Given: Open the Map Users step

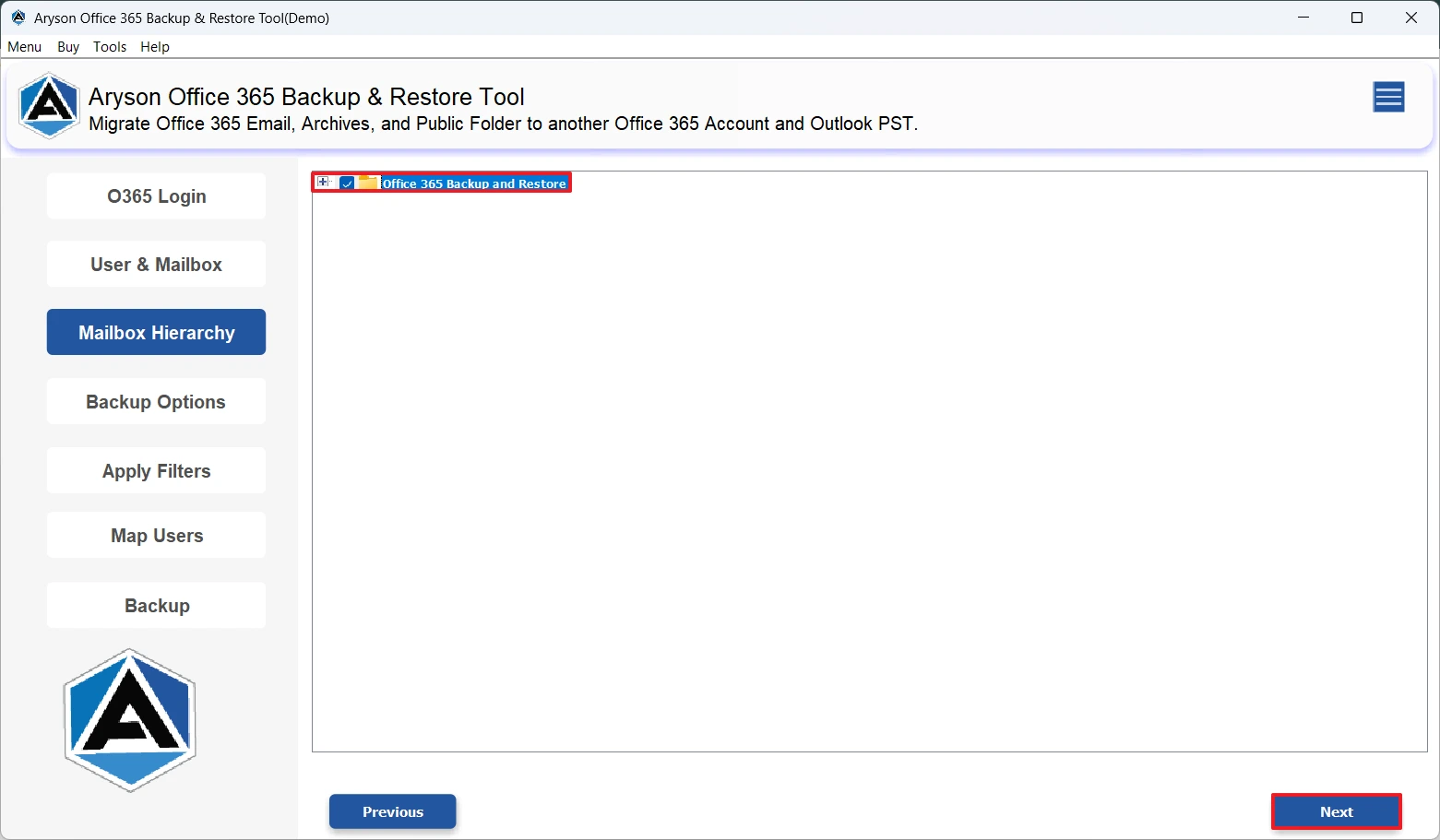Looking at the screenshot, I should 156,536.
